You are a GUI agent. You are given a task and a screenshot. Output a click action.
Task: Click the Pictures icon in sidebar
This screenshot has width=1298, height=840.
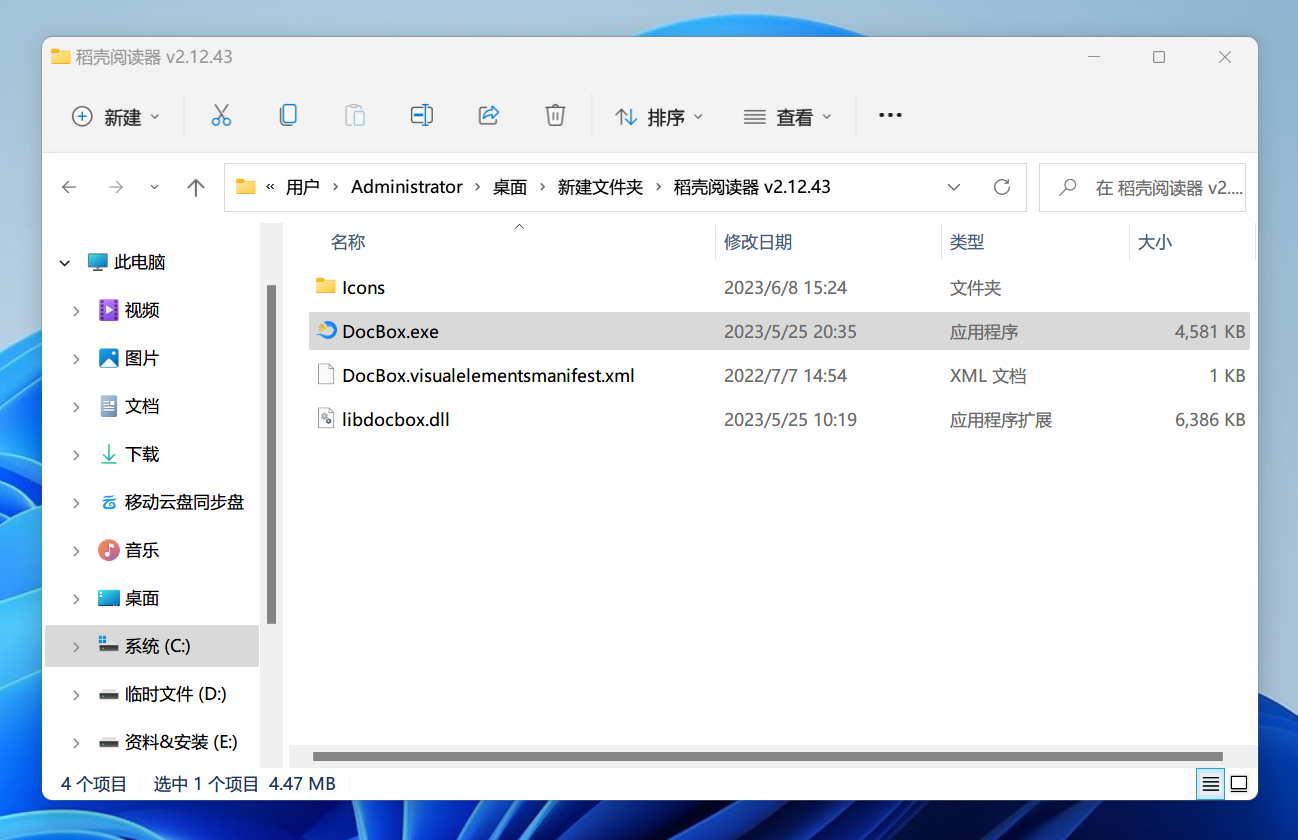(109, 358)
